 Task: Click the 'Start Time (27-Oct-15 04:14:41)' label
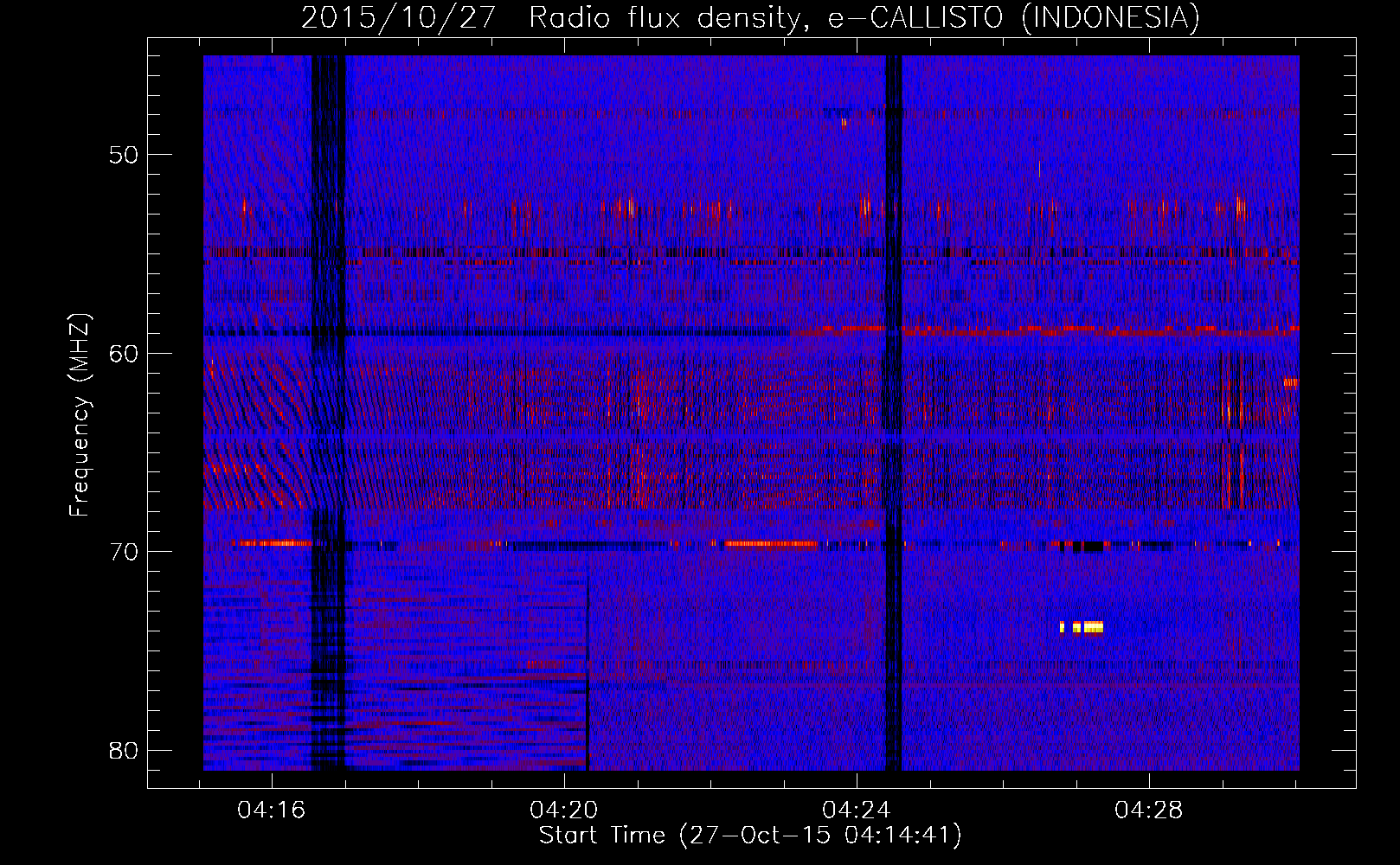[x=750, y=836]
